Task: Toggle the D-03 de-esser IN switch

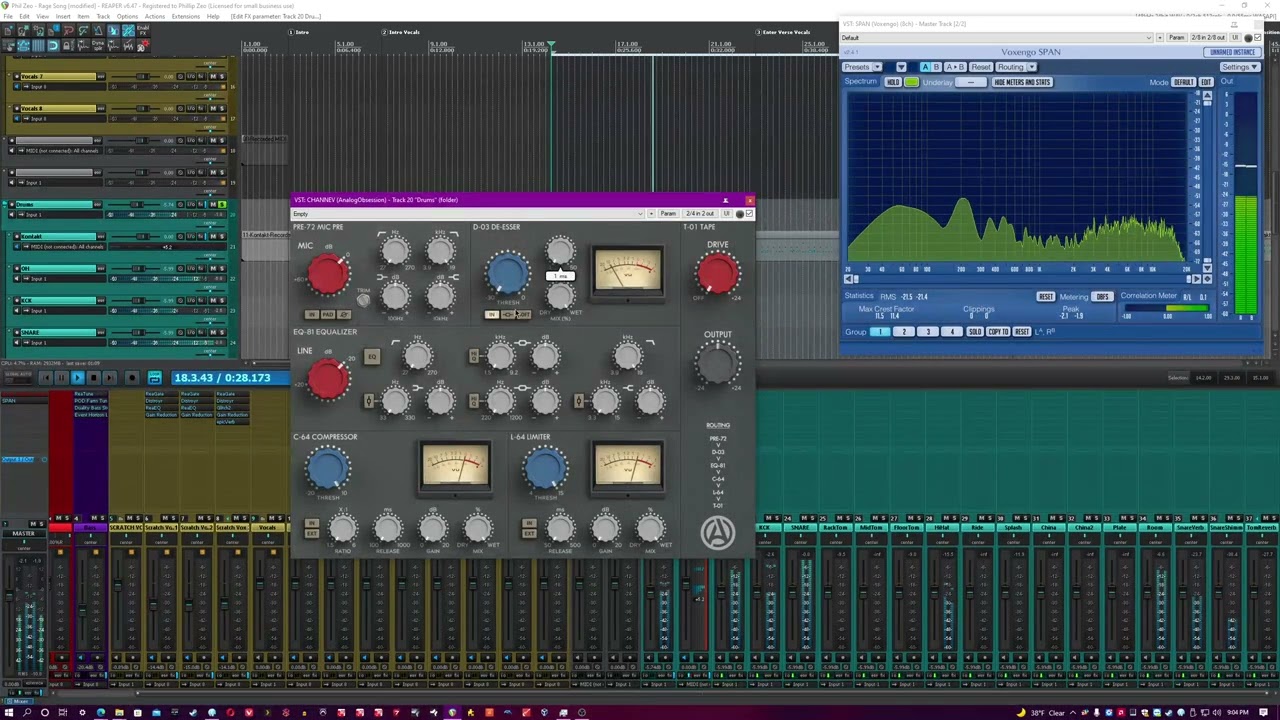Action: click(491, 314)
